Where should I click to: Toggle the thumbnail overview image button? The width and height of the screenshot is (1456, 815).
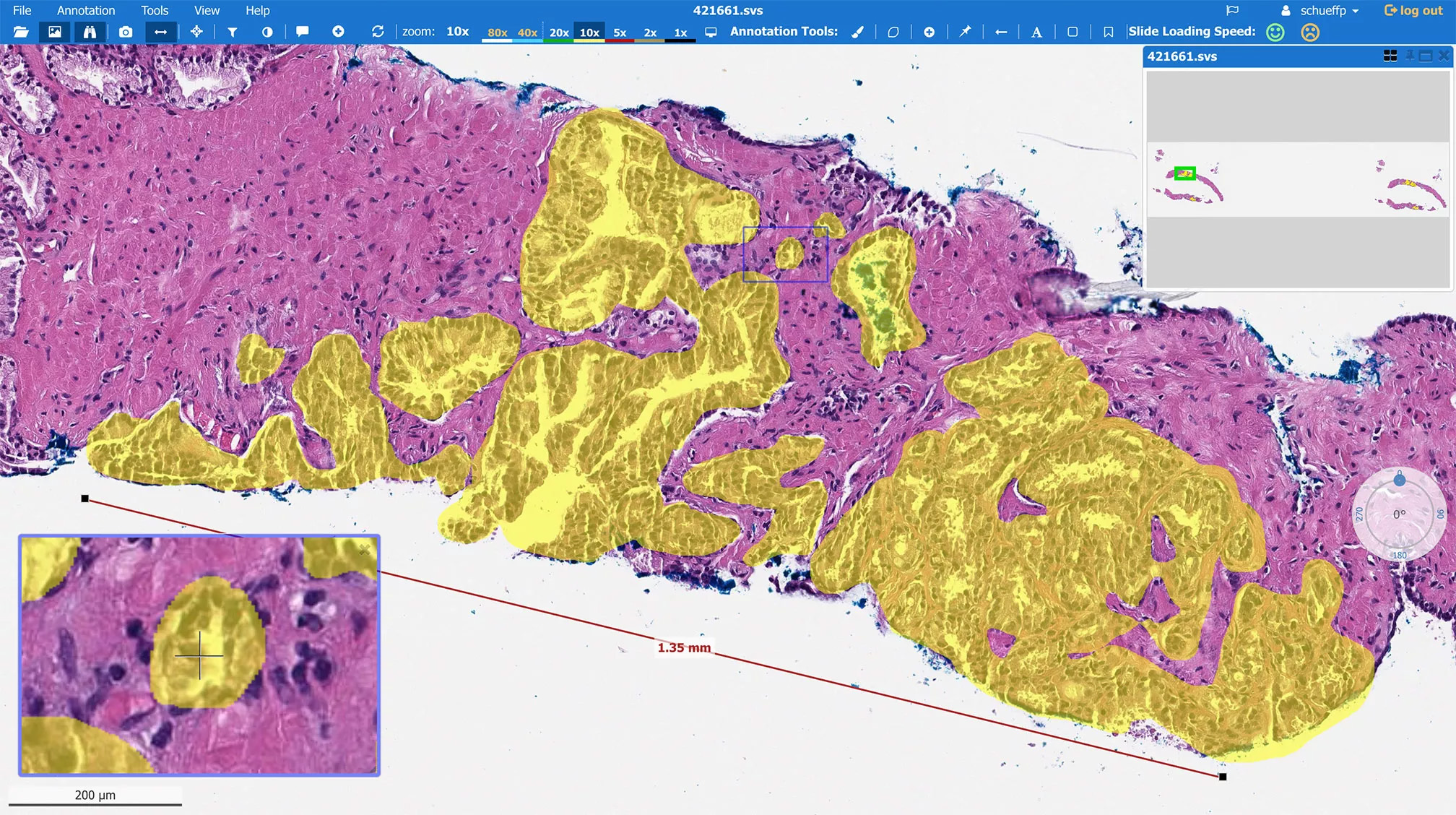tap(55, 32)
